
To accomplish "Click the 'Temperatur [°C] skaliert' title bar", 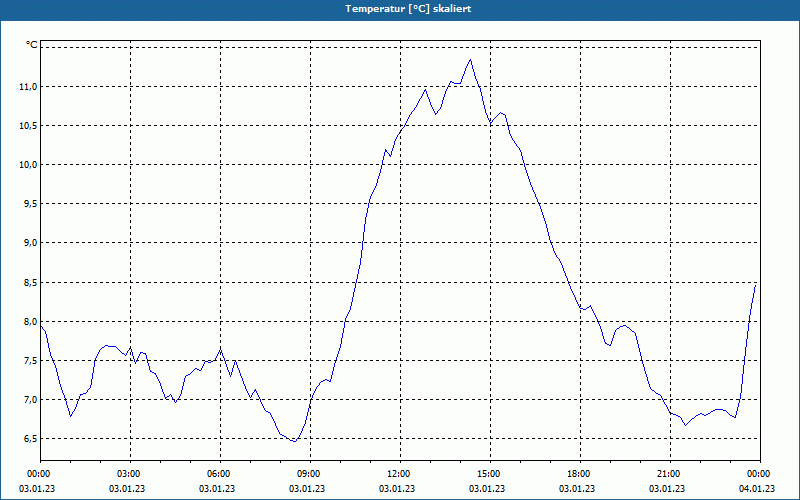I will coord(400,10).
